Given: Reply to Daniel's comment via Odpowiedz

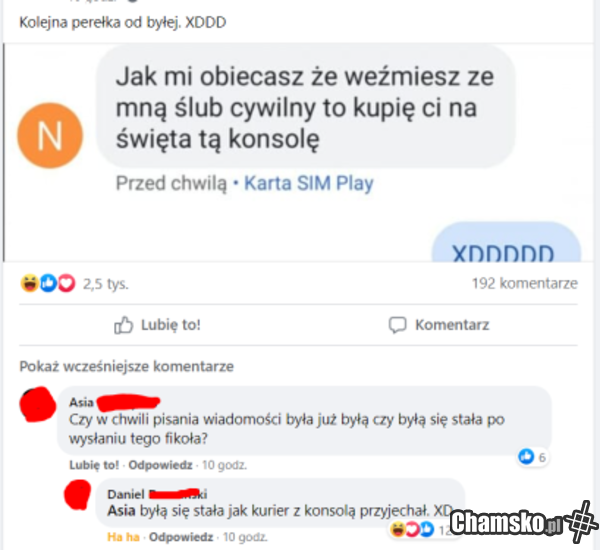Looking at the screenshot, I should tap(181, 537).
